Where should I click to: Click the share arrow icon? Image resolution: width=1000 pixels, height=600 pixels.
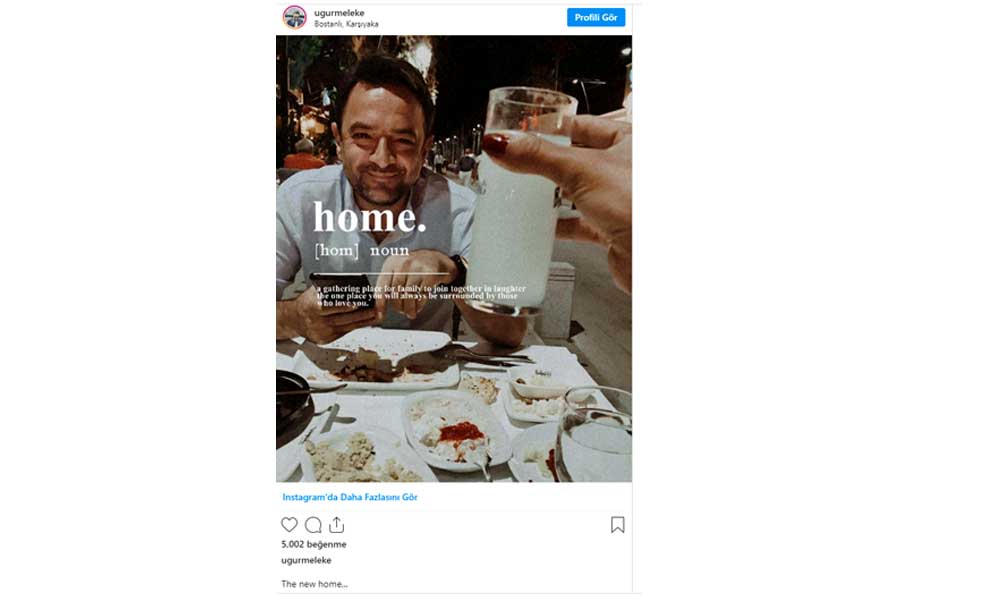coord(336,525)
